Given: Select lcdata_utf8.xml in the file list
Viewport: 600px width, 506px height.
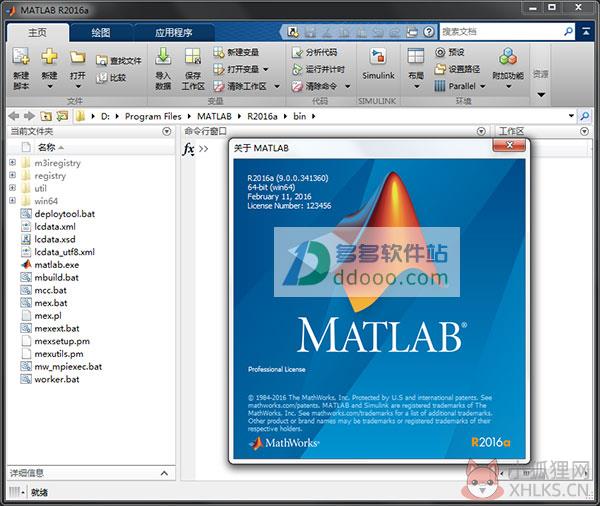Looking at the screenshot, I should tap(64, 252).
